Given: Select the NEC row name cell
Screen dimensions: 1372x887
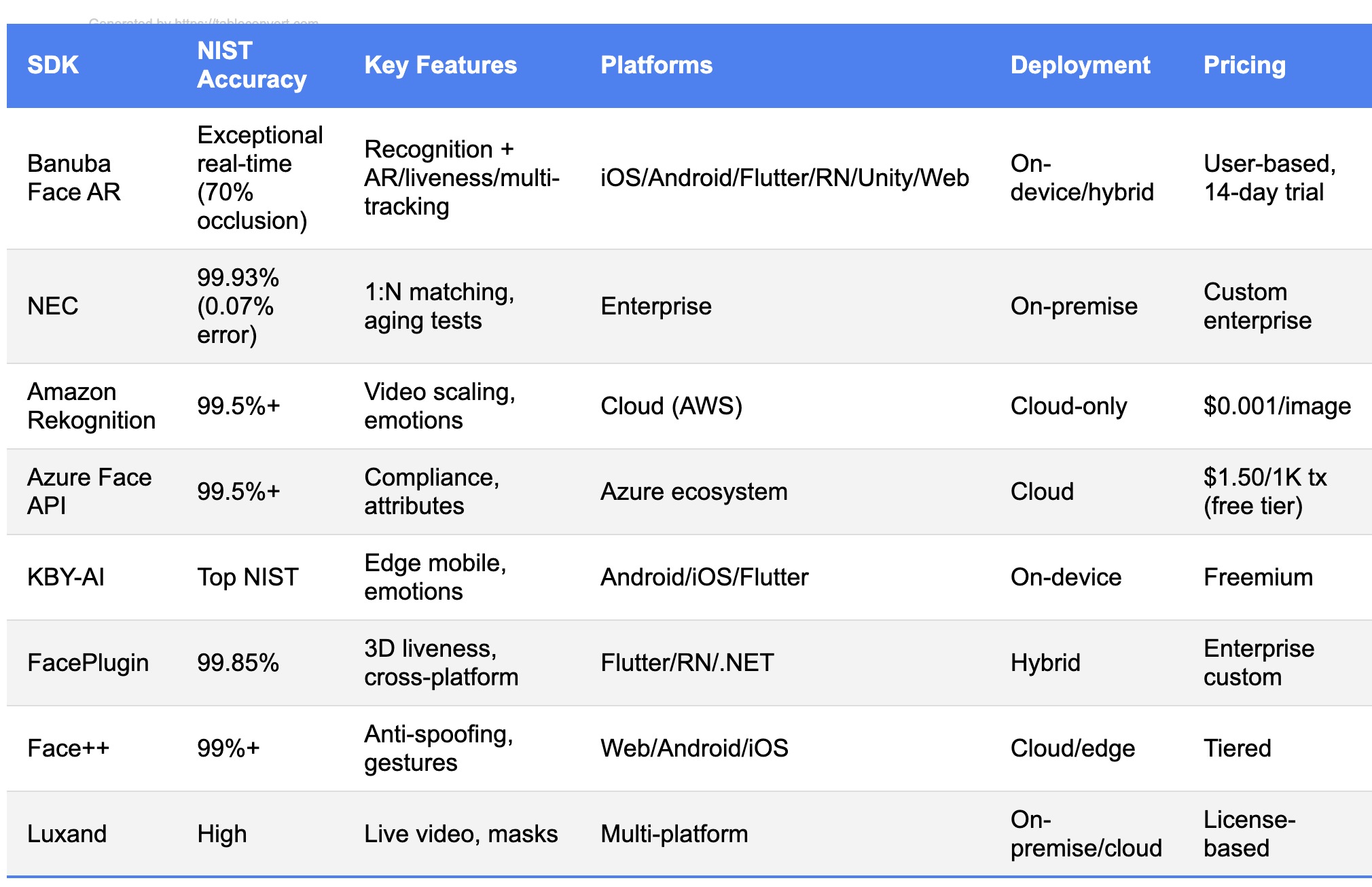Looking at the screenshot, I should pos(53,306).
